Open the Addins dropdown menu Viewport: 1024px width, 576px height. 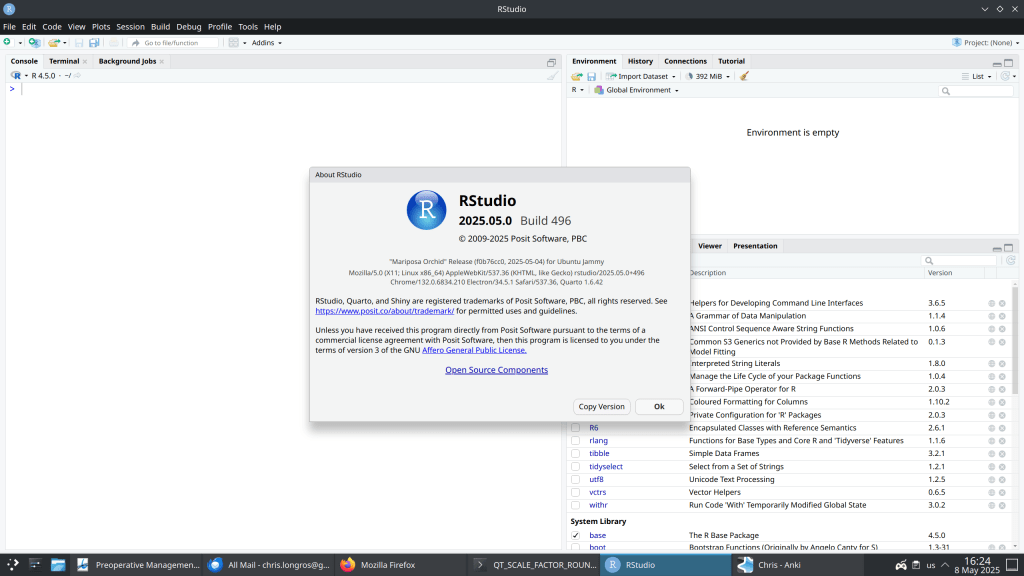[x=266, y=43]
